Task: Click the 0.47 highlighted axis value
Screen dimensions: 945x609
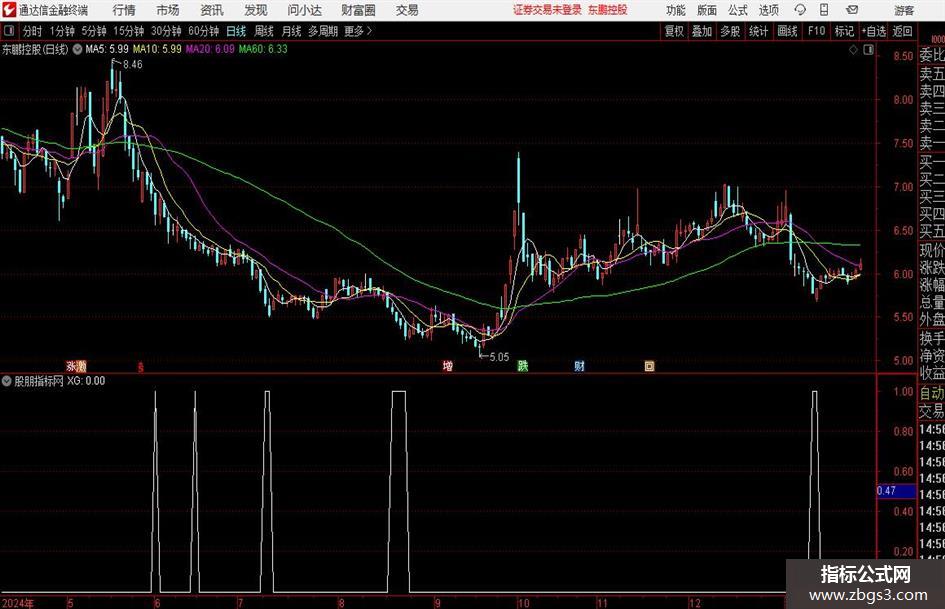Action: (x=896, y=491)
